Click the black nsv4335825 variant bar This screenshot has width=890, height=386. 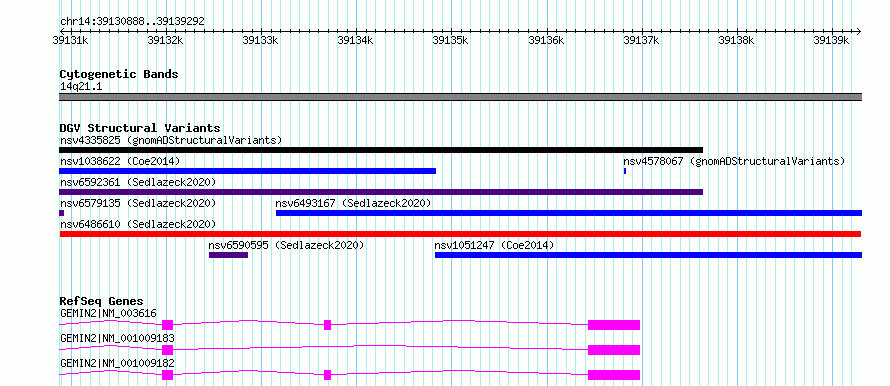coord(381,150)
